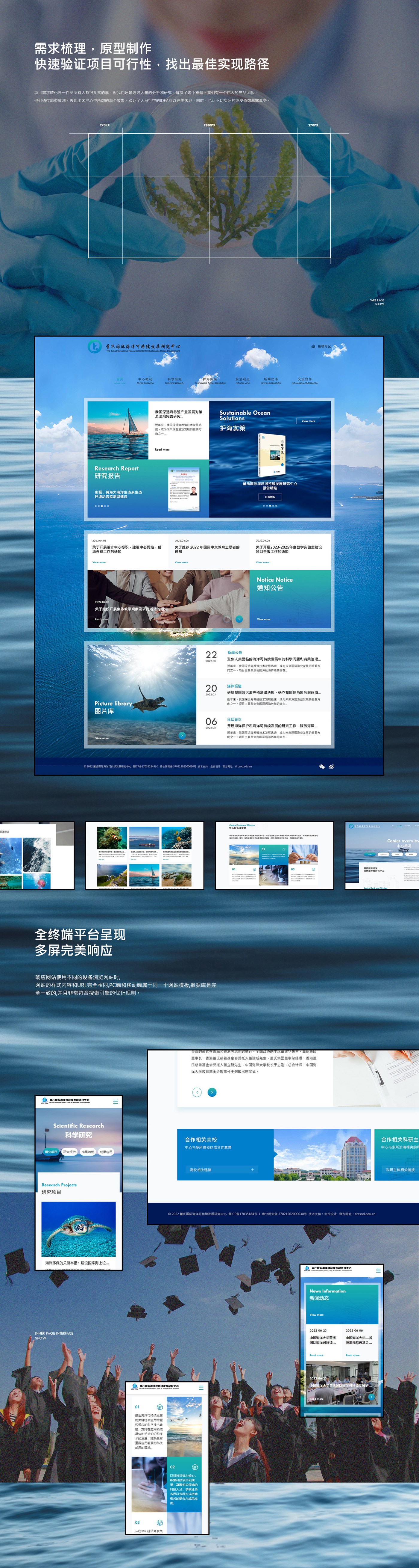Image resolution: width=419 pixels, height=1568 pixels.
Task: Click the mobile Scientific Research page header logo
Action: coord(66,1101)
